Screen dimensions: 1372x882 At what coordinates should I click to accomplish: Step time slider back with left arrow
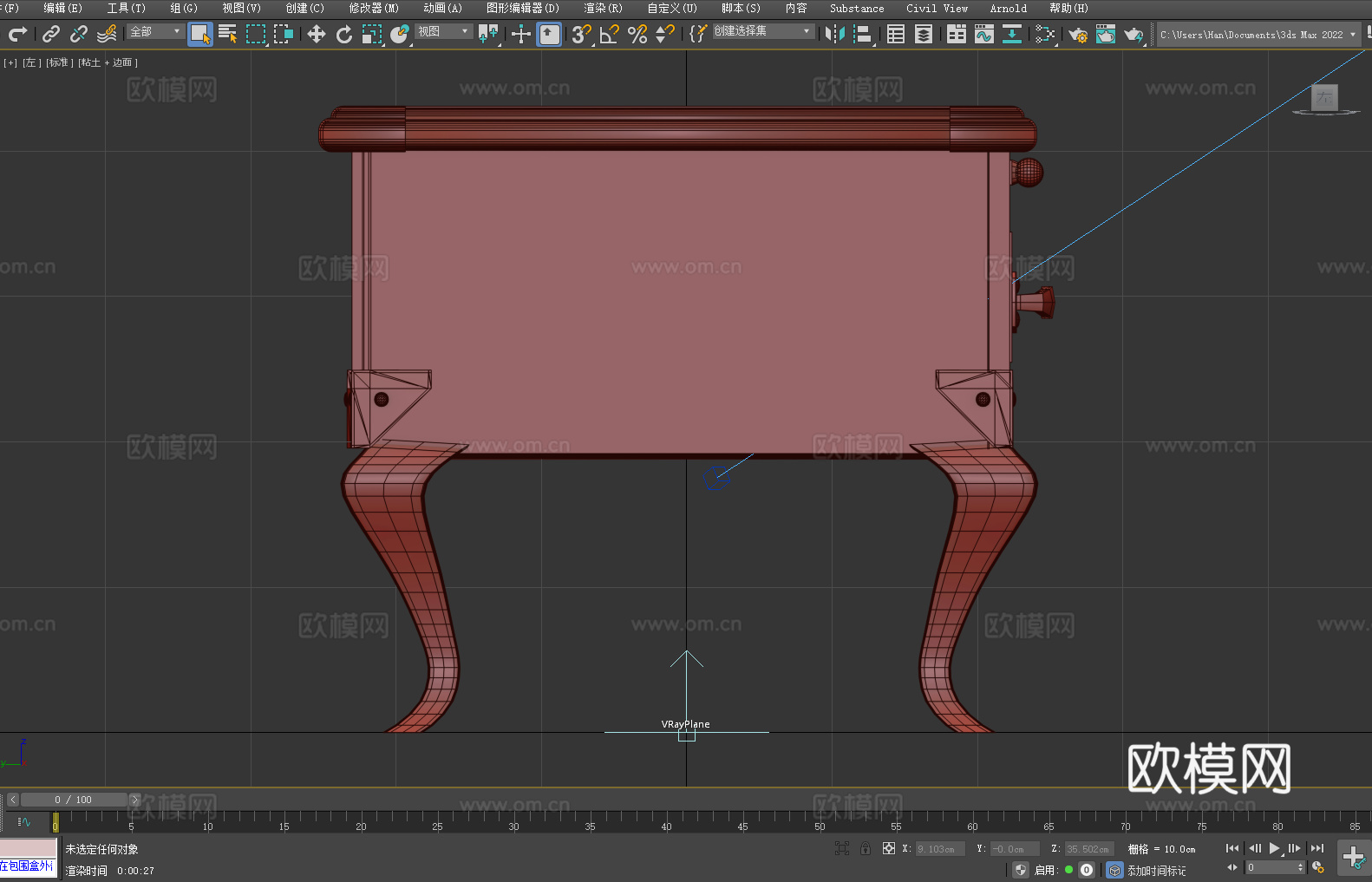pos(12,800)
